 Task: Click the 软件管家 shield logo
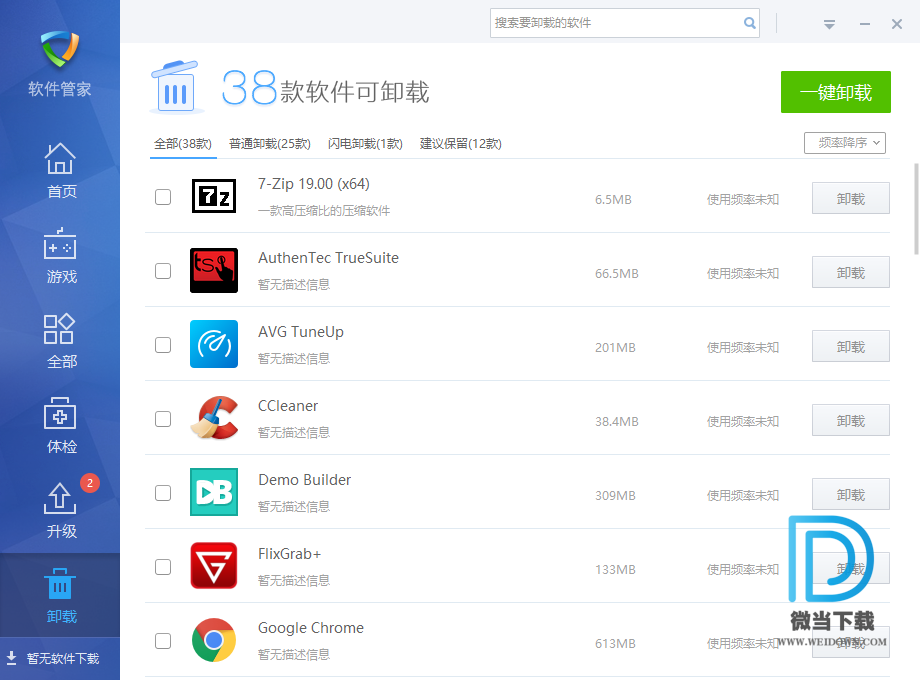click(60, 49)
